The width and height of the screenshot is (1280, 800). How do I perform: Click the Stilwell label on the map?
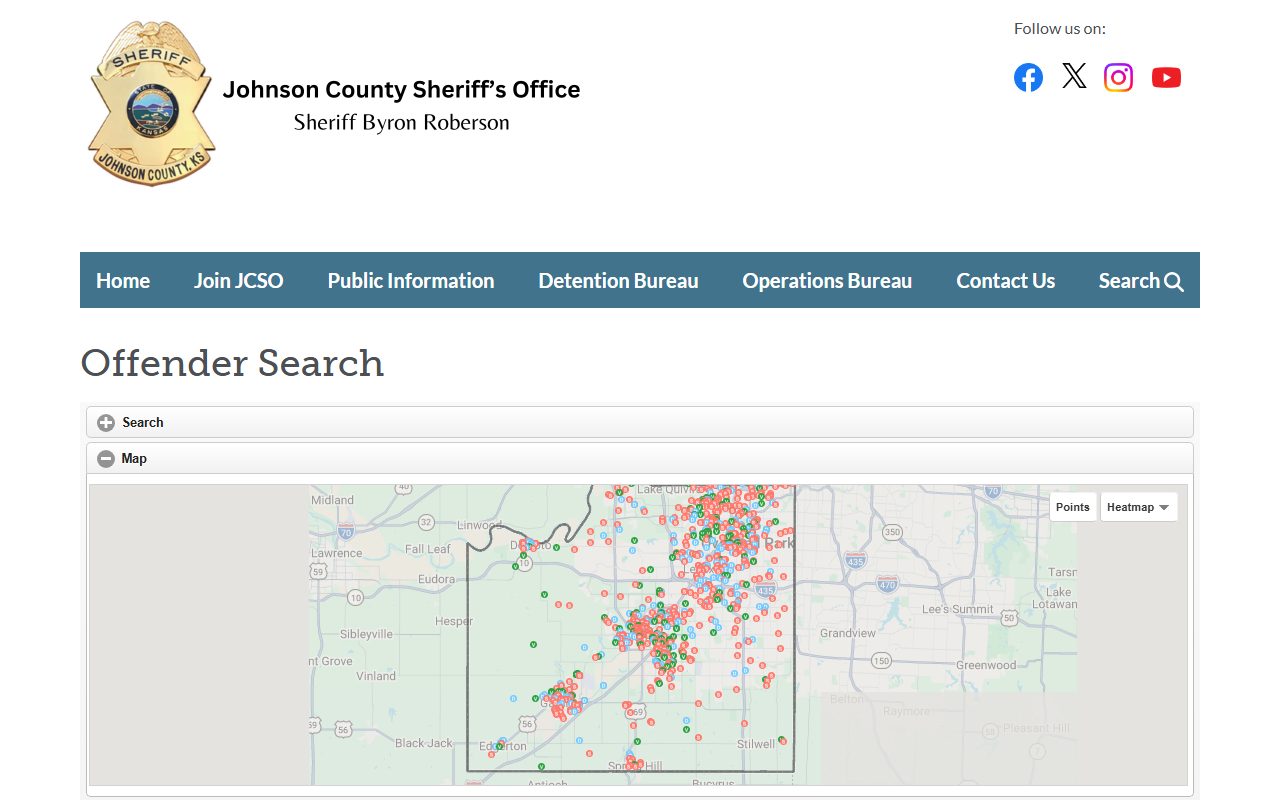(756, 744)
